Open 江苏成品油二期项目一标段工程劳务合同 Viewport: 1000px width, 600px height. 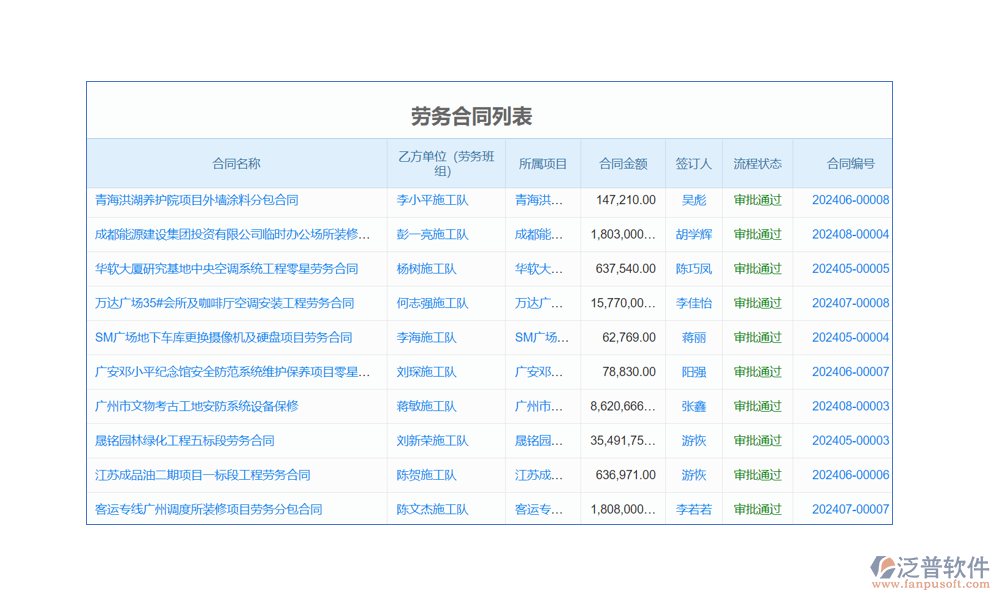tap(202, 476)
